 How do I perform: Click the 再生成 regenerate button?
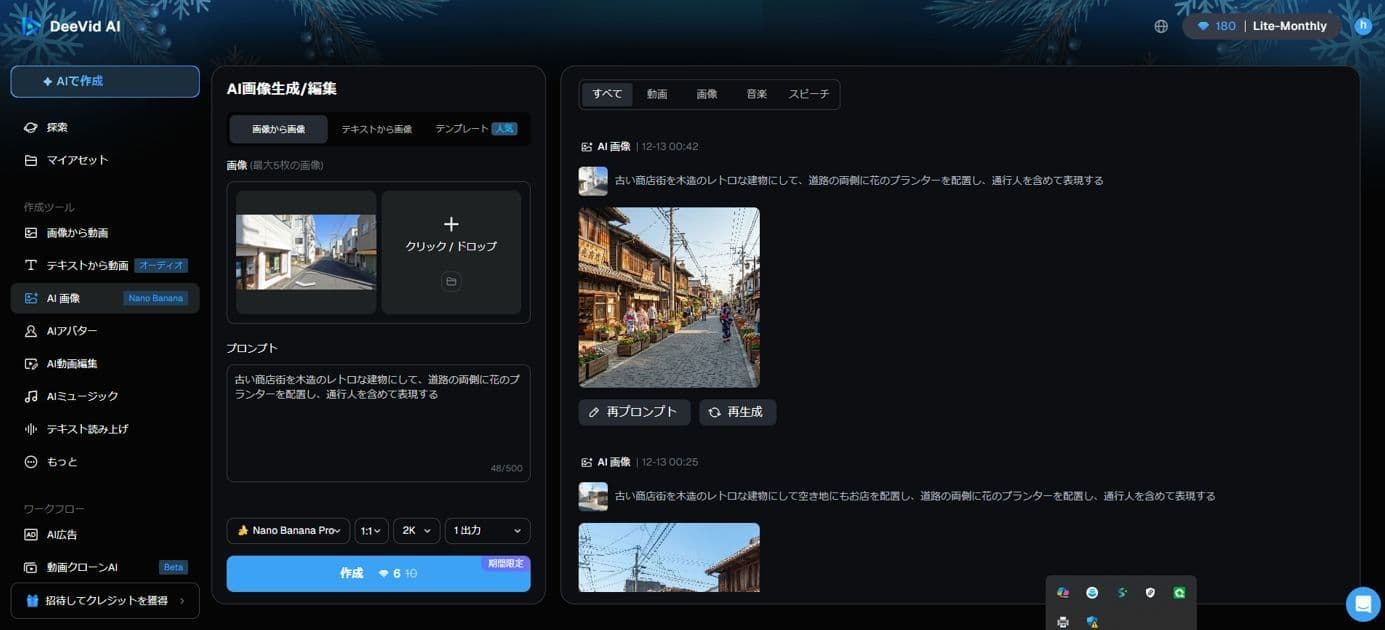click(x=737, y=412)
